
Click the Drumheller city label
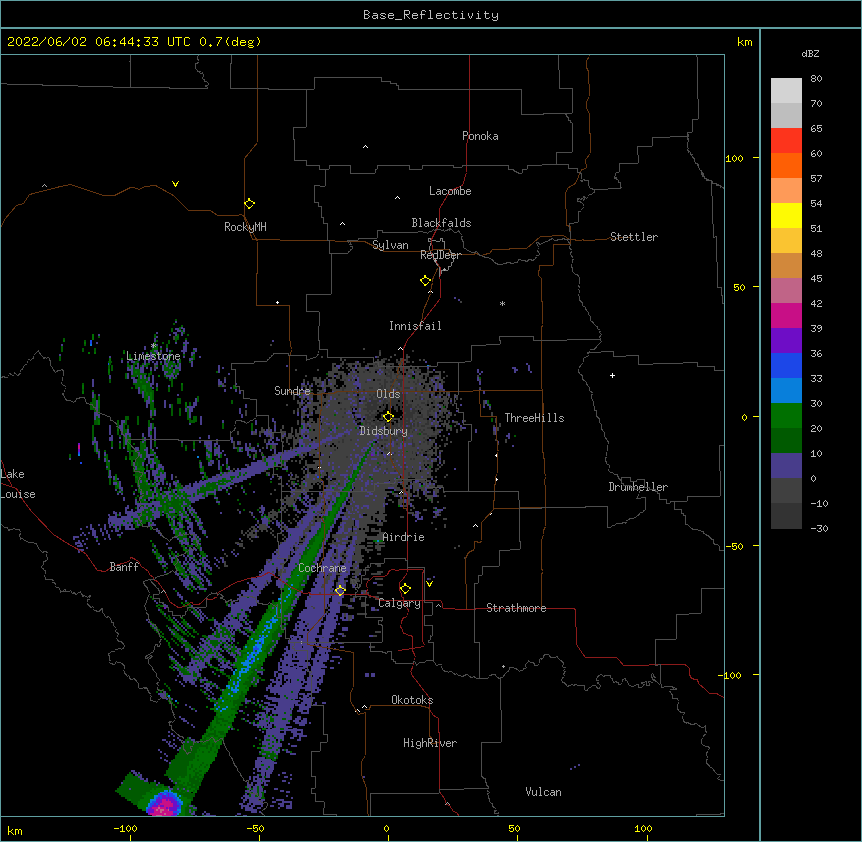pyautogui.click(x=638, y=487)
